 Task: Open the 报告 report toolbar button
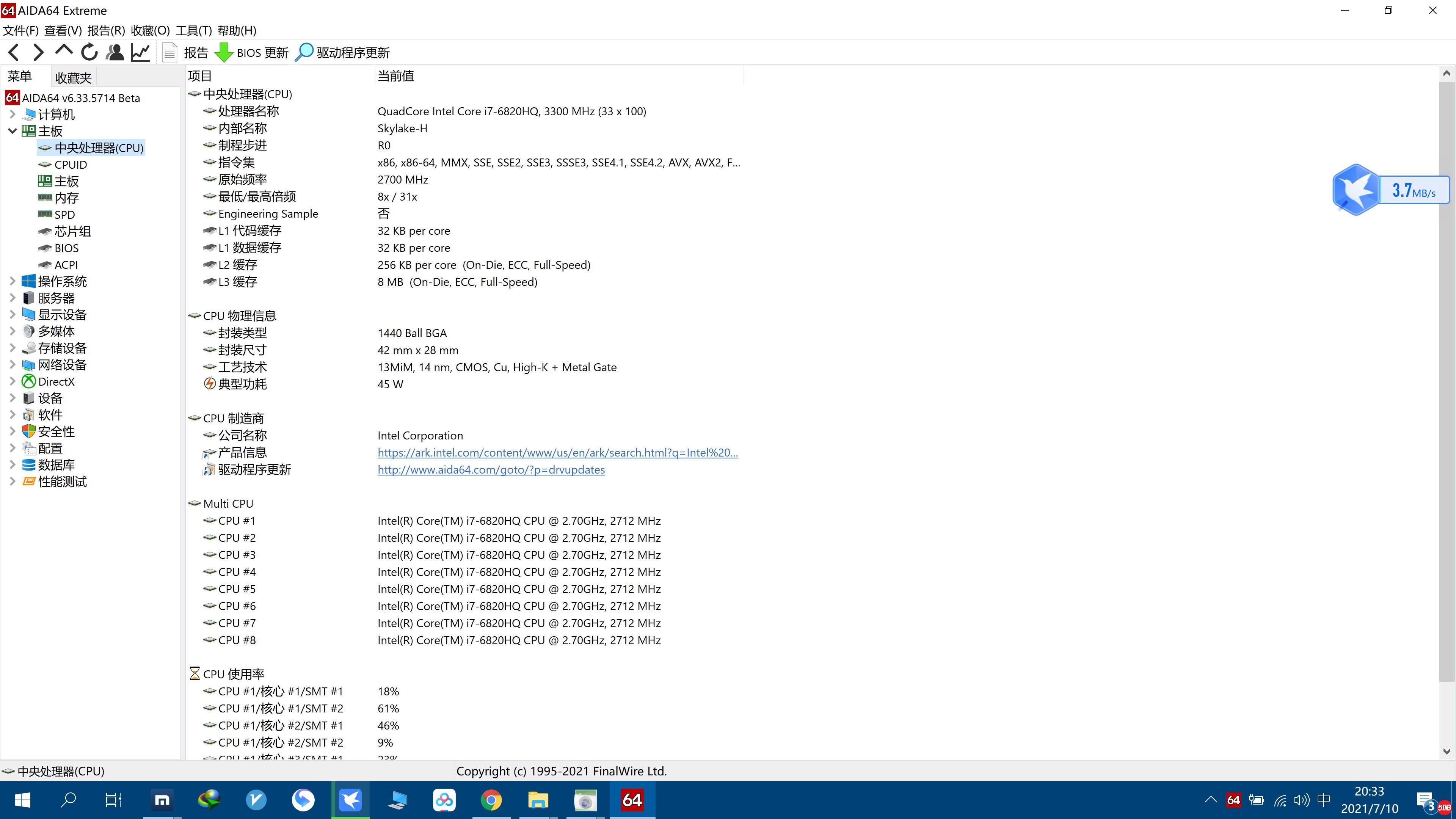coord(186,53)
